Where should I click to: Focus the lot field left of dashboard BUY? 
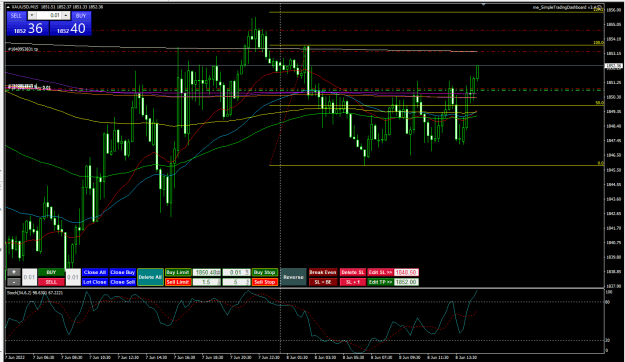point(29,277)
